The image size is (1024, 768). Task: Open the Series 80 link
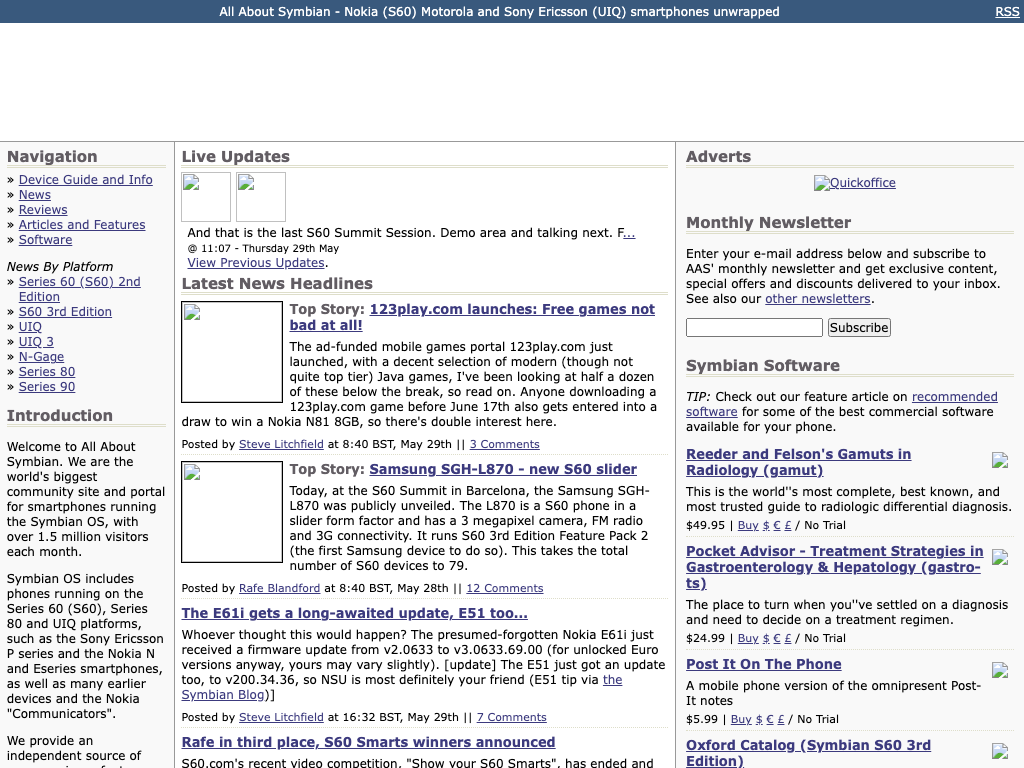47,372
